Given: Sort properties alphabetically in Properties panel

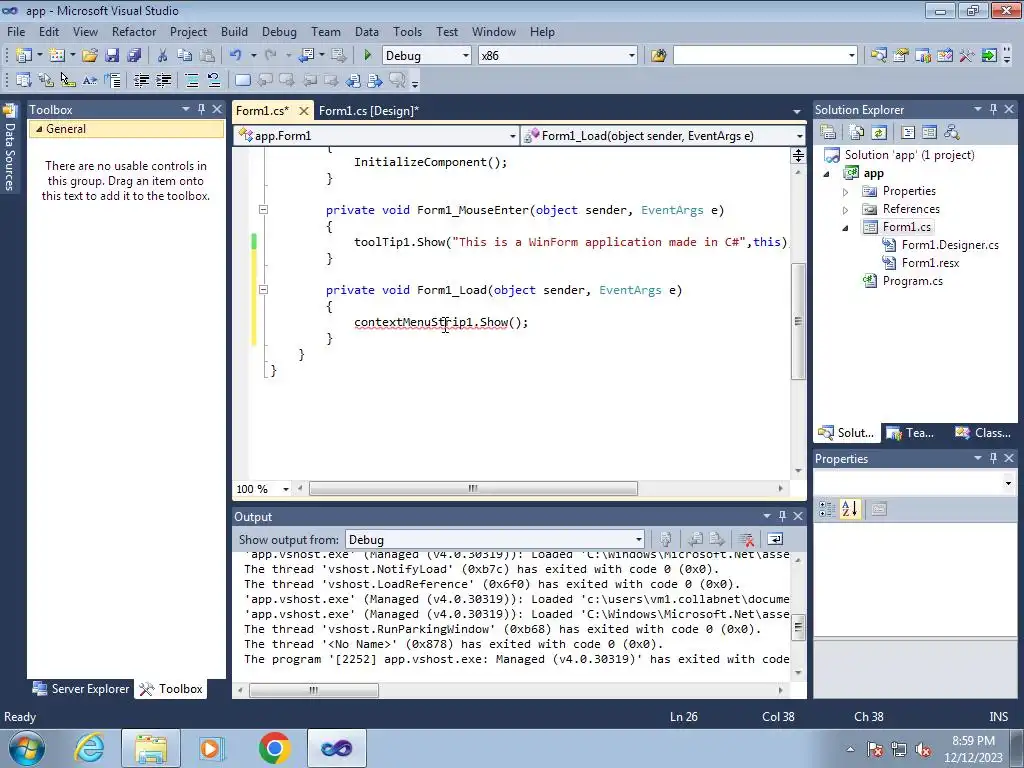Looking at the screenshot, I should (x=849, y=509).
